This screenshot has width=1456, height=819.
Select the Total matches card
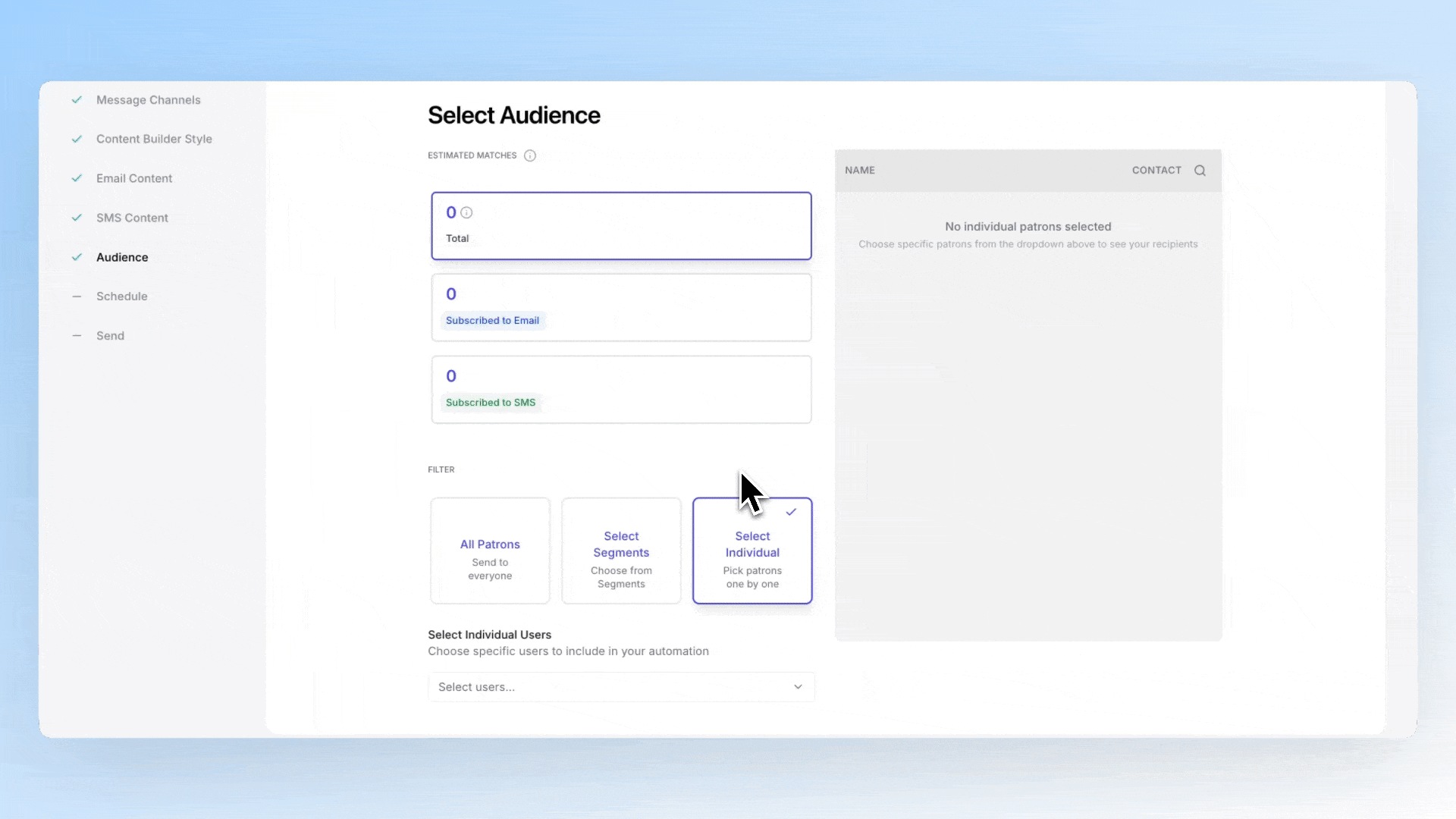point(621,226)
